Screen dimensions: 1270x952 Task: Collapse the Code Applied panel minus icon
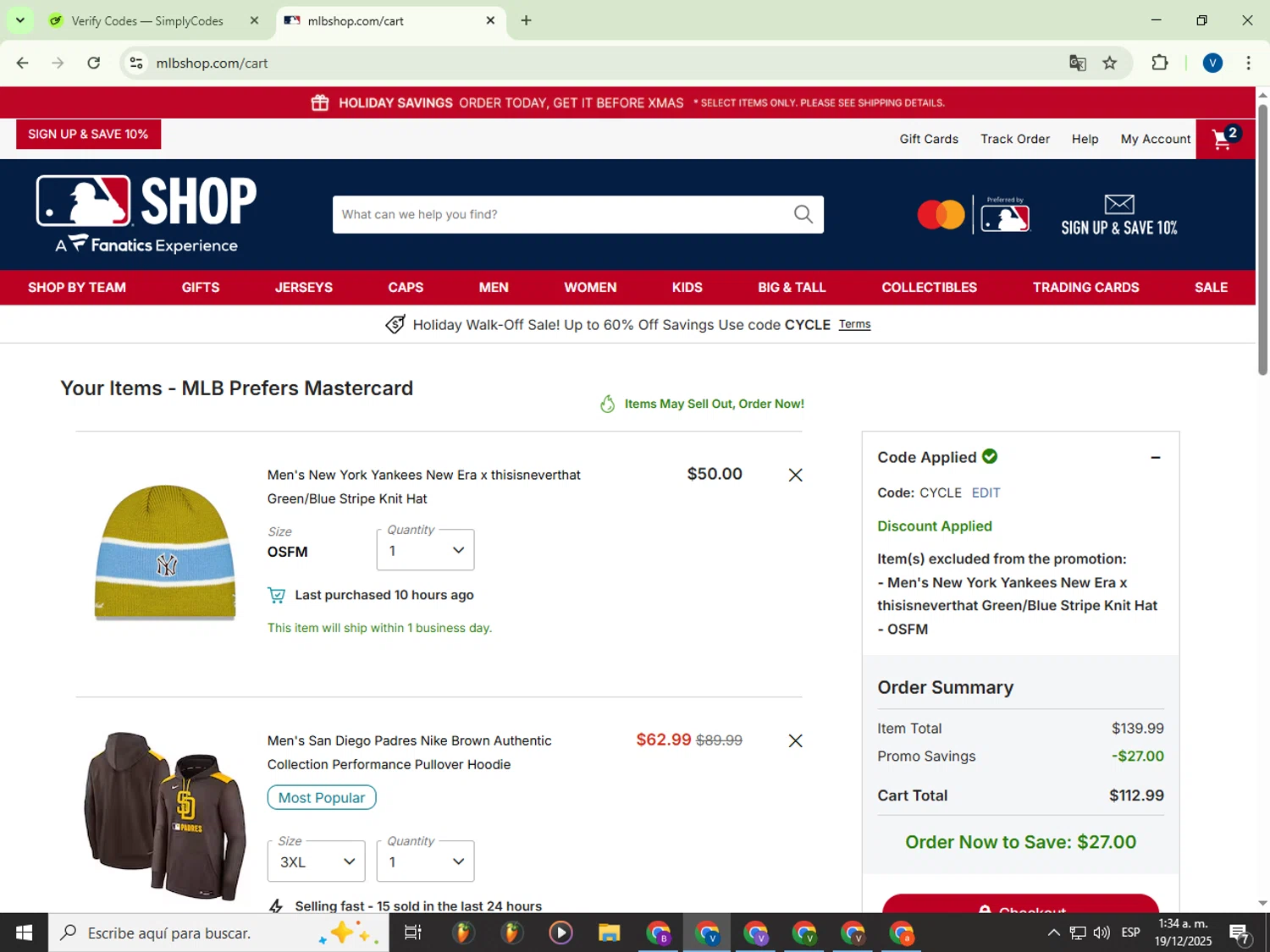tap(1155, 457)
